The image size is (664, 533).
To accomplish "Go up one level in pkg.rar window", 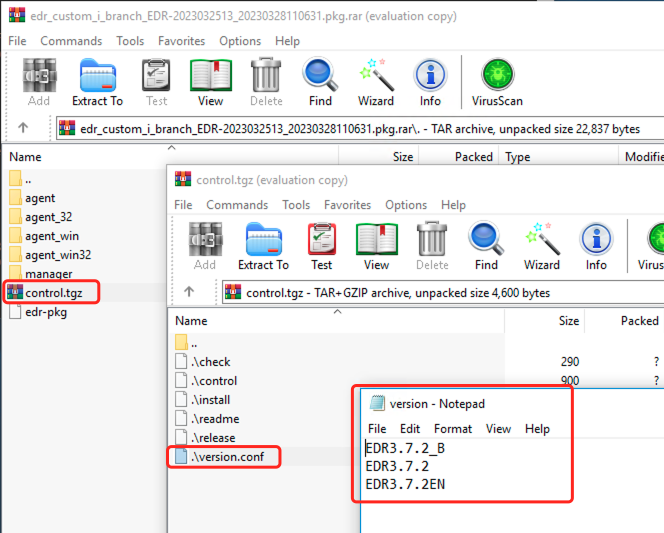I will (x=23, y=127).
